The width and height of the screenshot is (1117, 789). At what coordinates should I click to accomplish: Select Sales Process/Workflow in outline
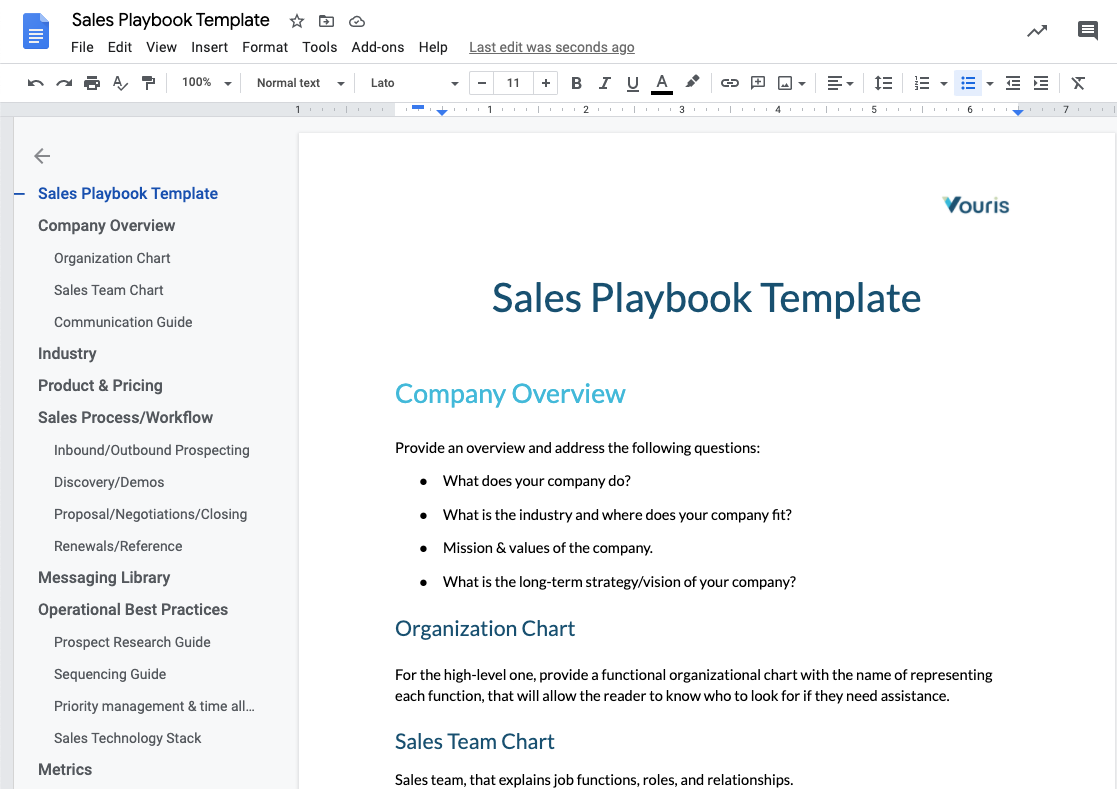pos(125,417)
